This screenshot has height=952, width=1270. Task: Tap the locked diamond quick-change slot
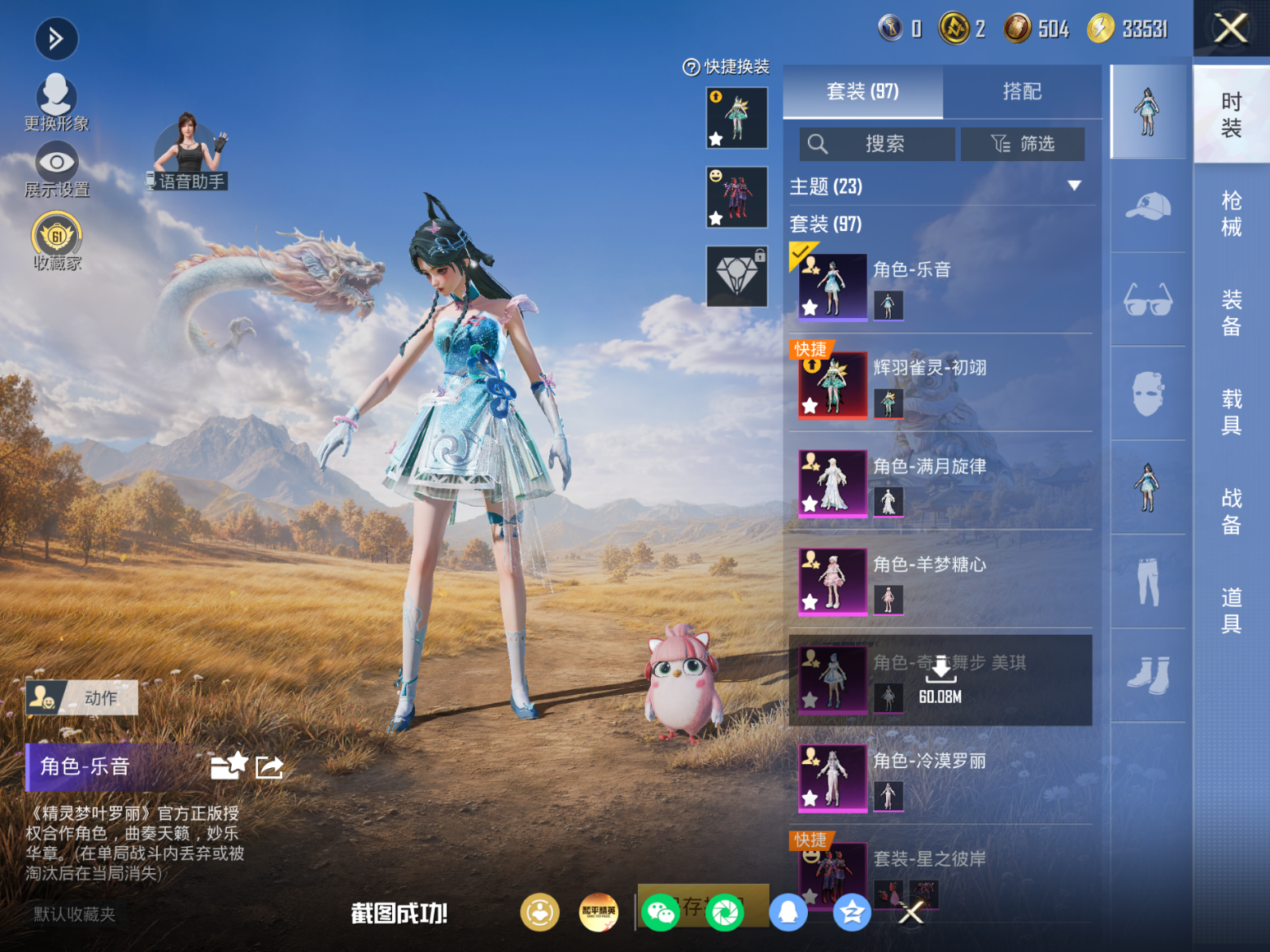tap(737, 277)
